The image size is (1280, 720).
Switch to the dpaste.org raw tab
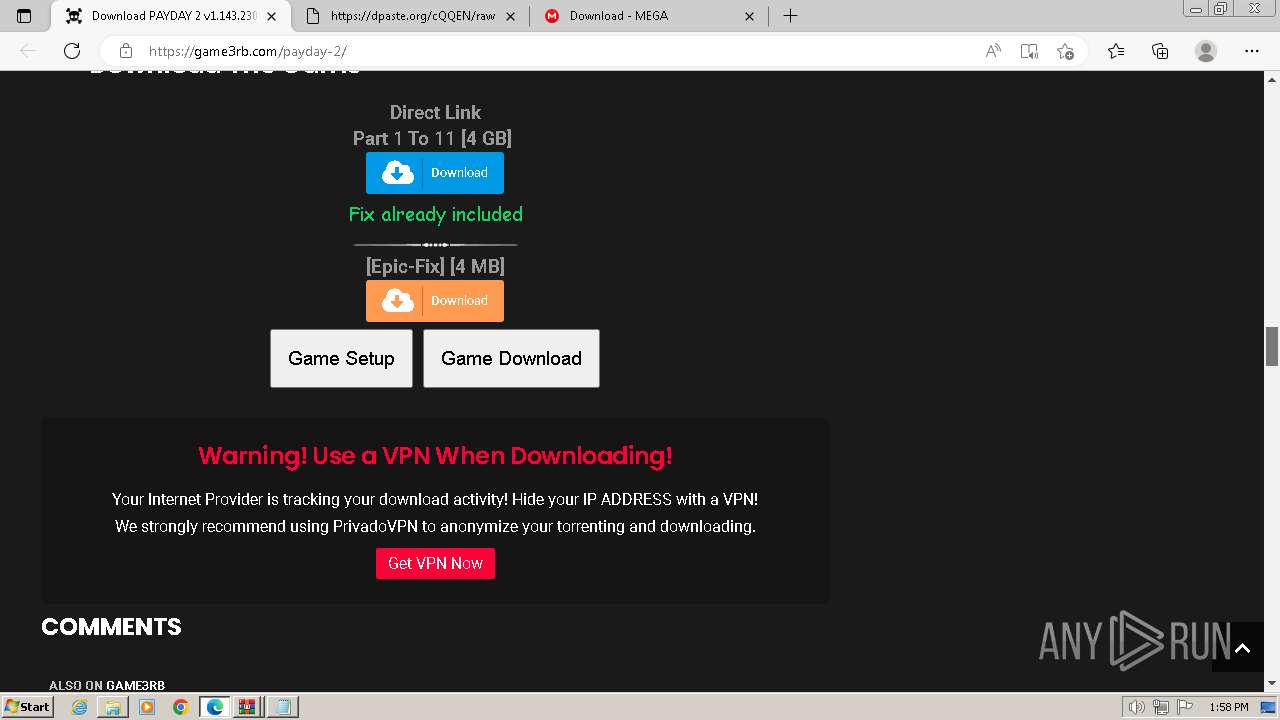(x=413, y=16)
